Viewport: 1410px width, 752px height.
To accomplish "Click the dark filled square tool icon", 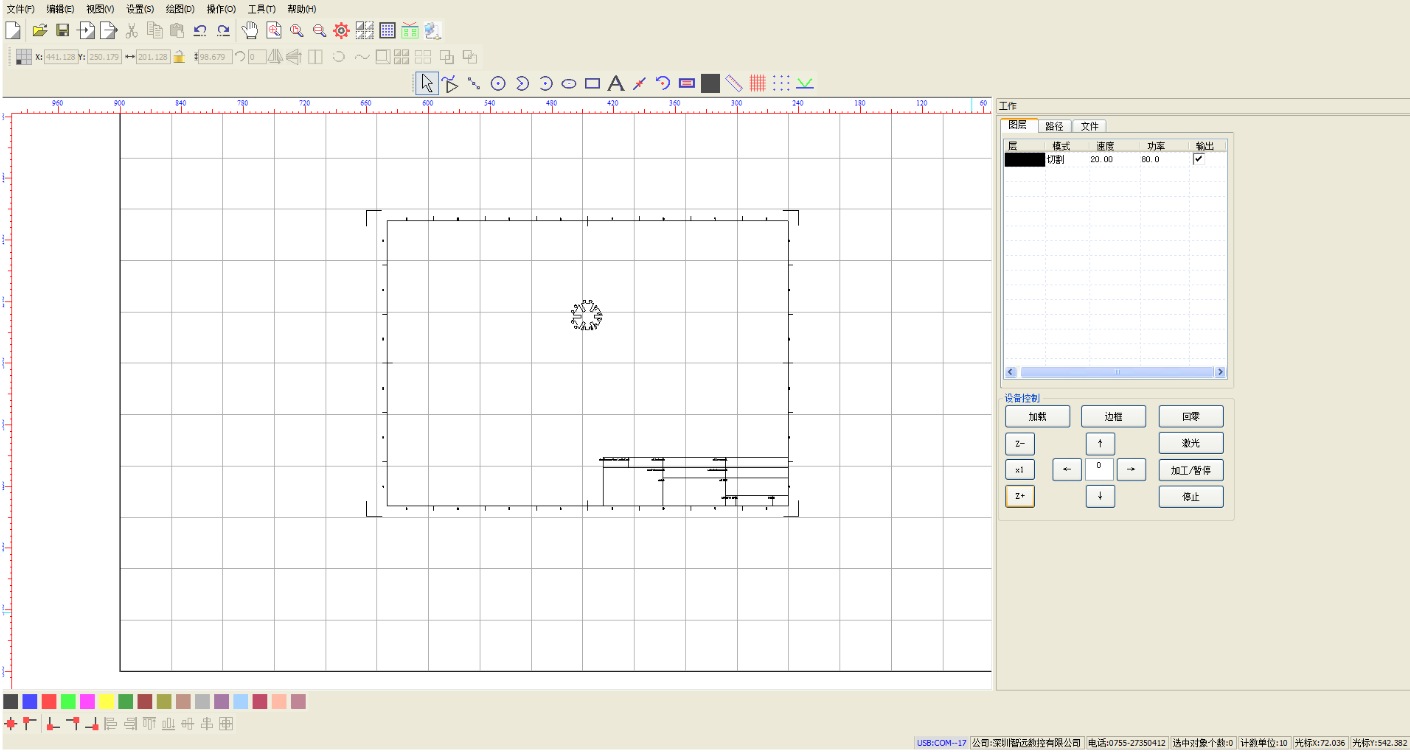I will [x=710, y=83].
